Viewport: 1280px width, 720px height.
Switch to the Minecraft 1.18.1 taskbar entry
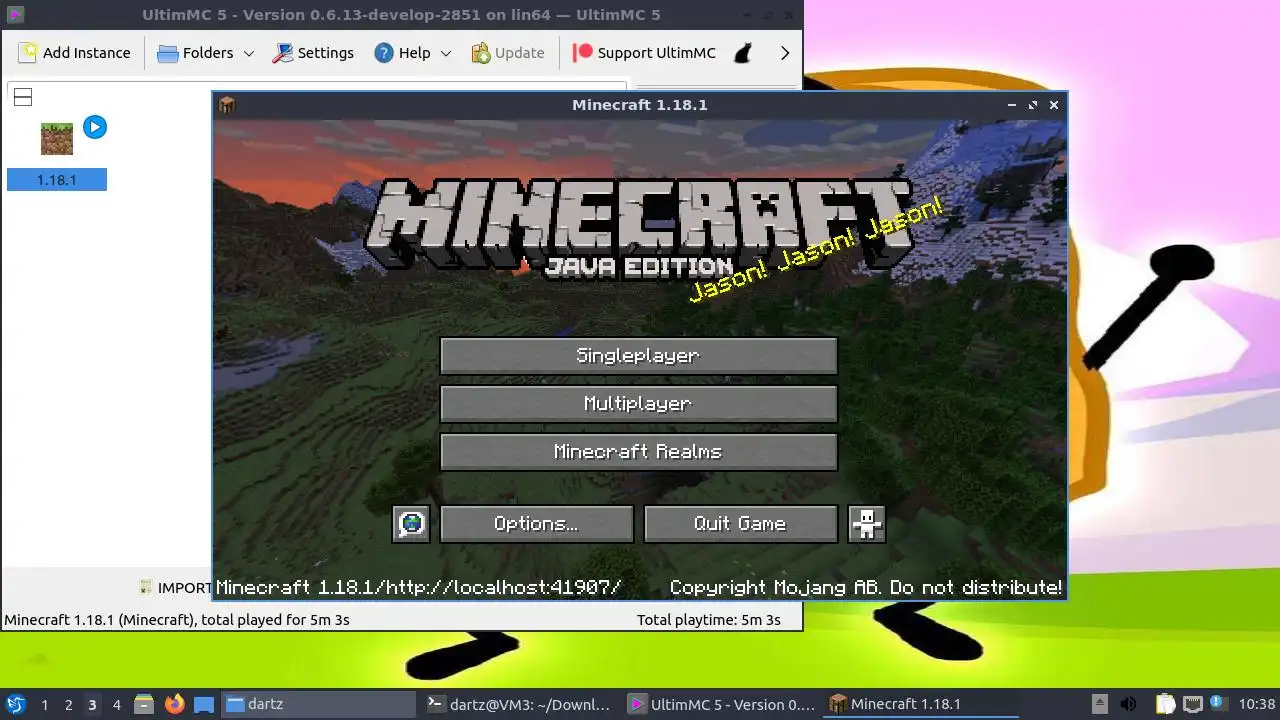(921, 704)
